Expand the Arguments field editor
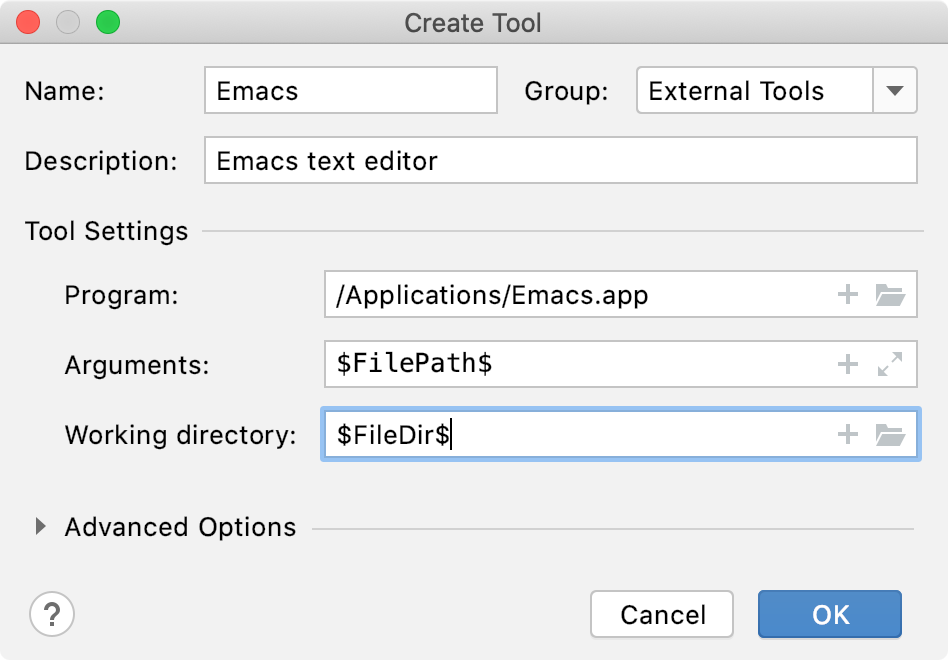 (890, 364)
